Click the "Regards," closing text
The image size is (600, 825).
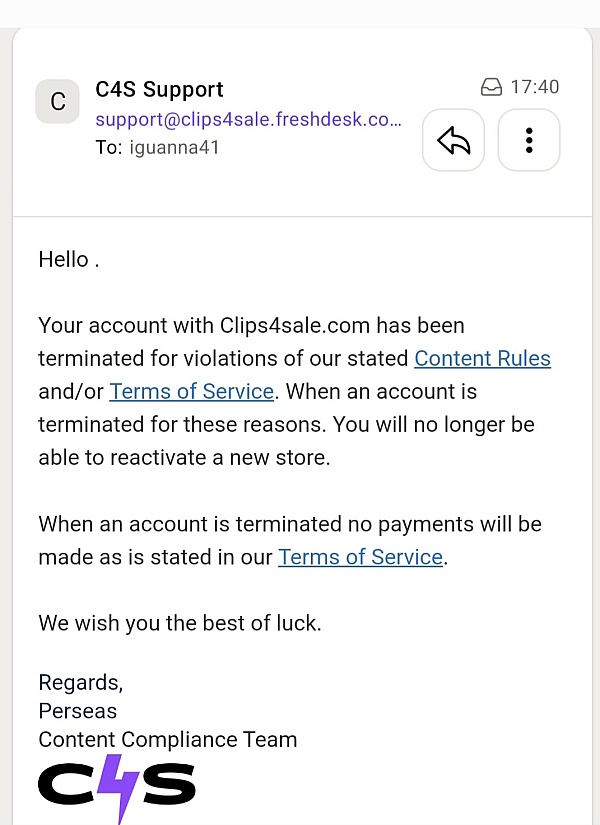(x=81, y=682)
